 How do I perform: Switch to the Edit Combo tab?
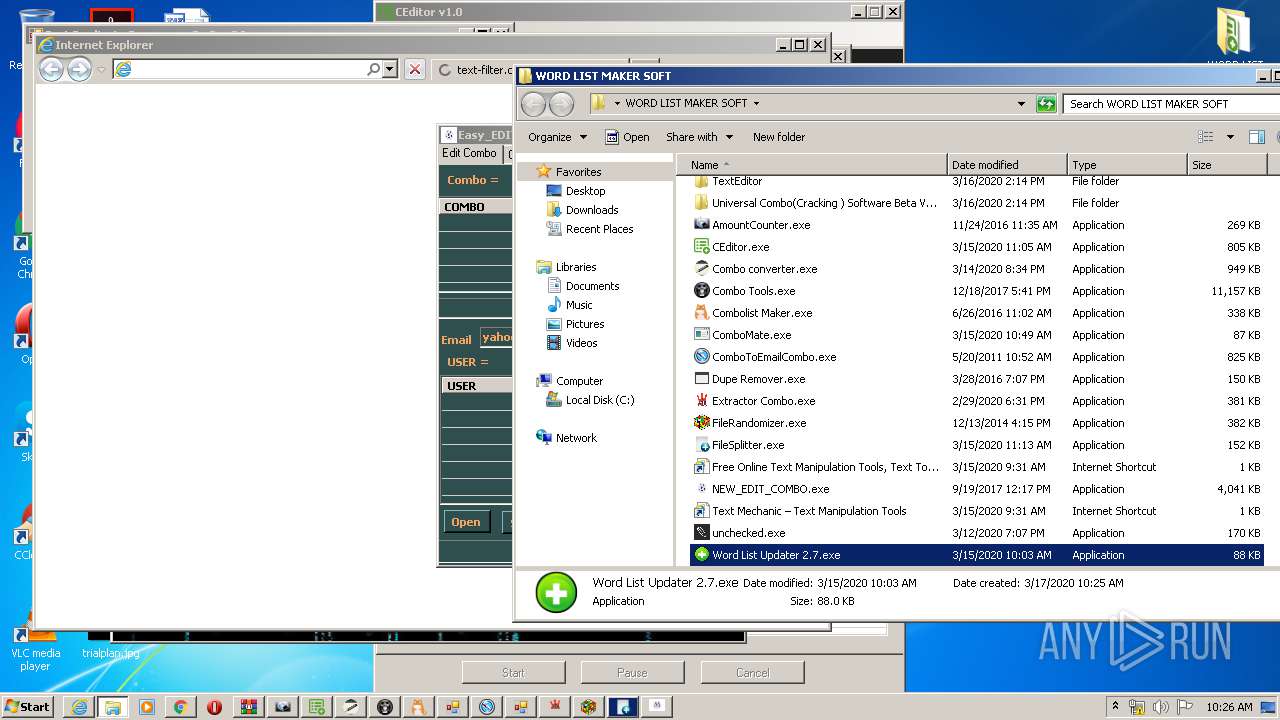[469, 153]
